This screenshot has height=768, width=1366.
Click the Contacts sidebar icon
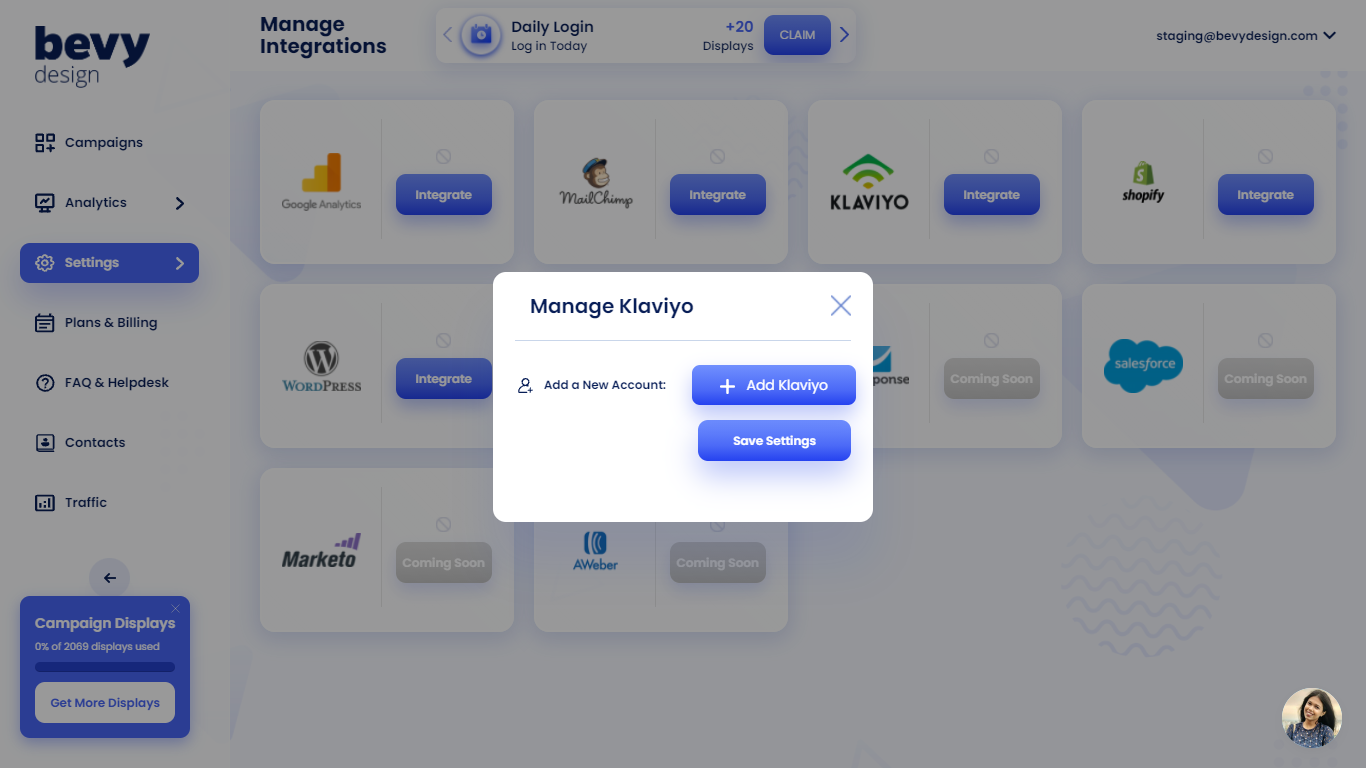pyautogui.click(x=45, y=443)
